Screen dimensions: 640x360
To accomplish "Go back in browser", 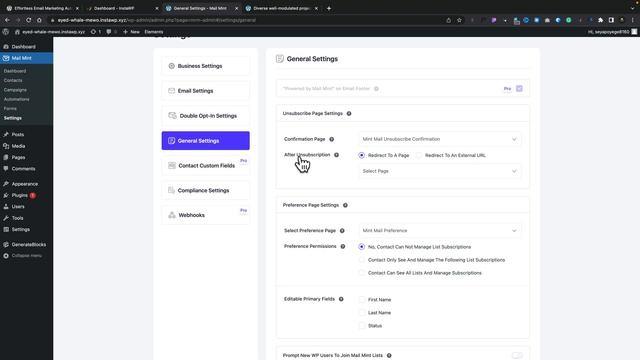I will coord(7,20).
